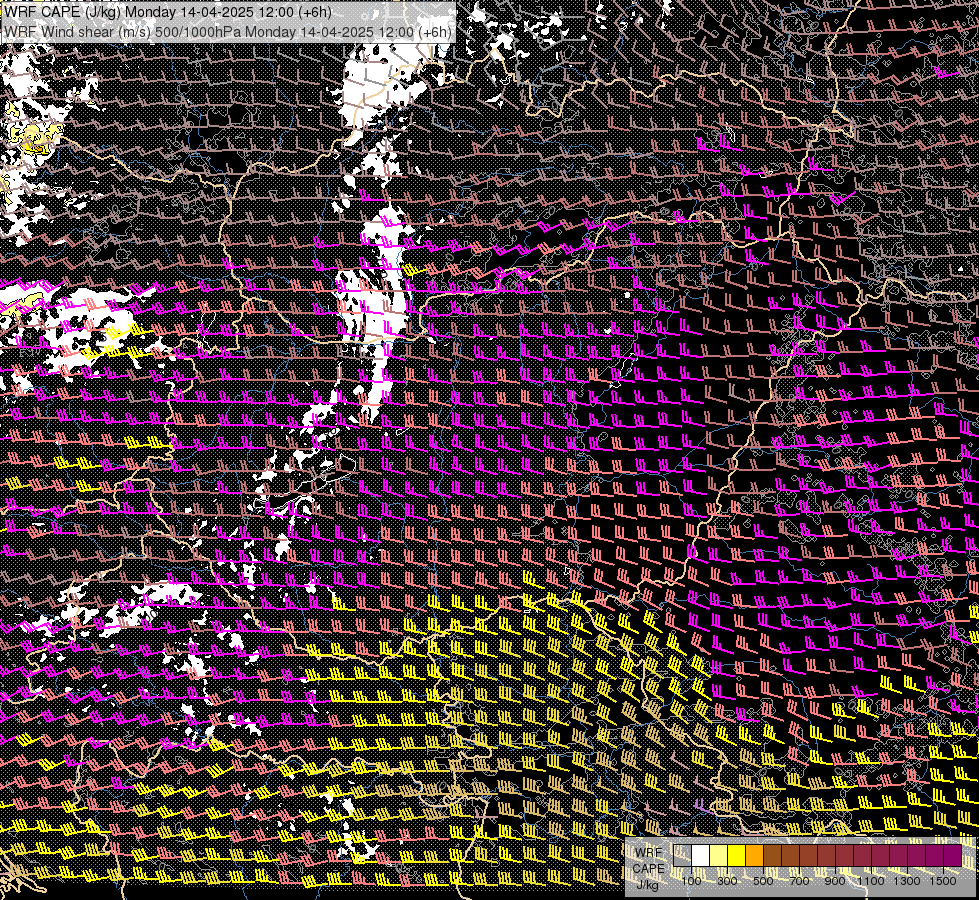979x900 pixels.
Task: Click the leftmost transparent legend swatch
Action: pyautogui.click(x=682, y=856)
